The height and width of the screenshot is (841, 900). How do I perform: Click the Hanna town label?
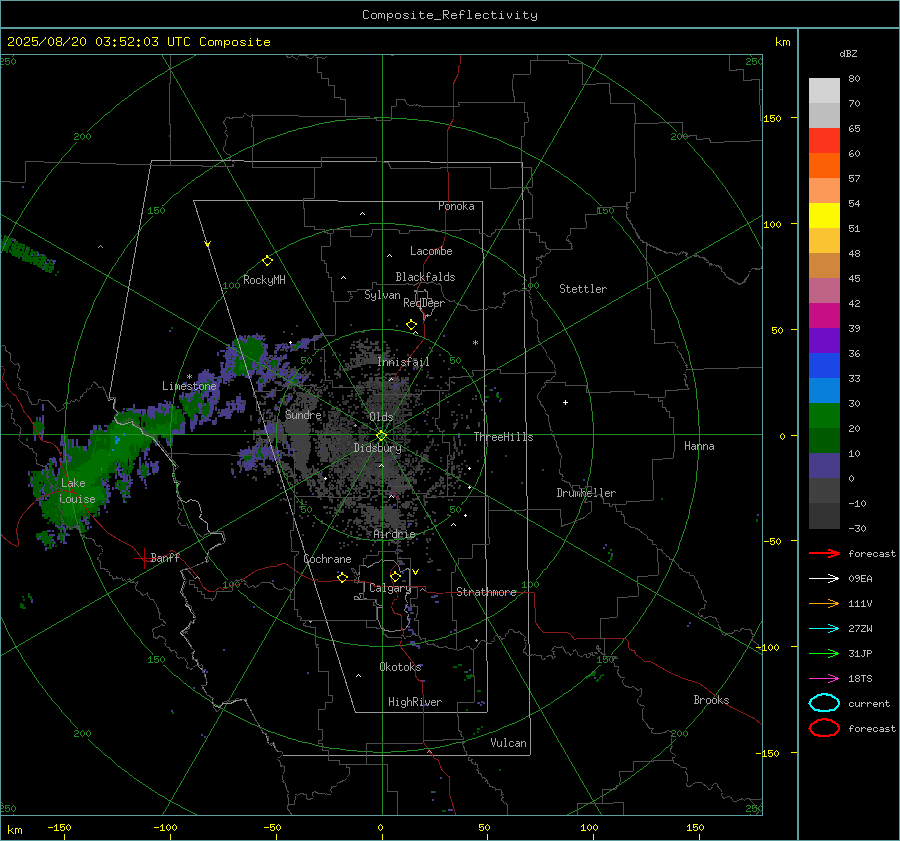pyautogui.click(x=699, y=446)
